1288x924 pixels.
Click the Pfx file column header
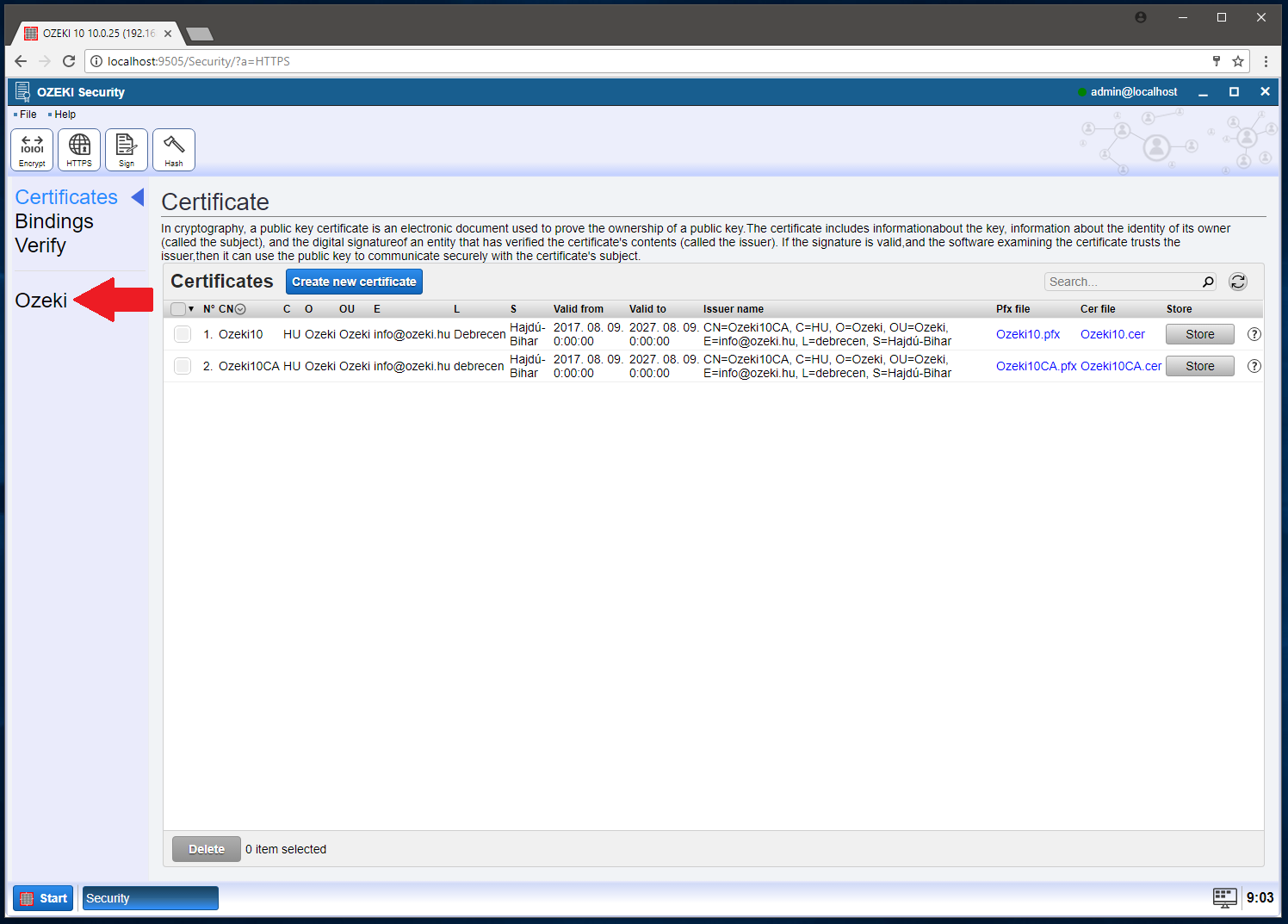click(x=1013, y=309)
